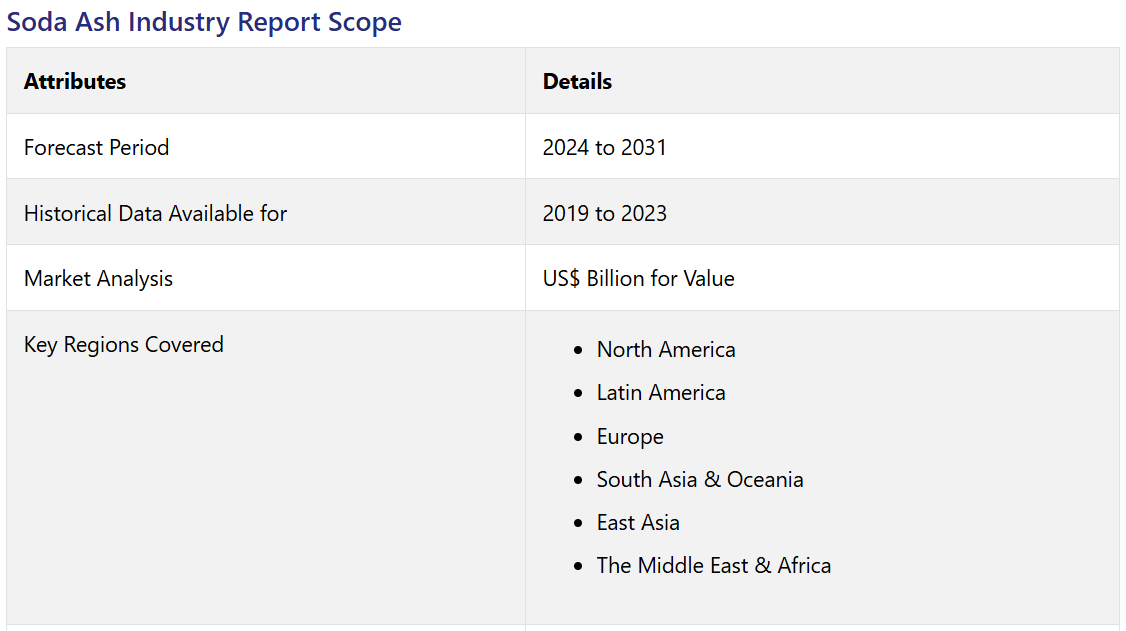Click the Forecast Period cell

pos(96,147)
